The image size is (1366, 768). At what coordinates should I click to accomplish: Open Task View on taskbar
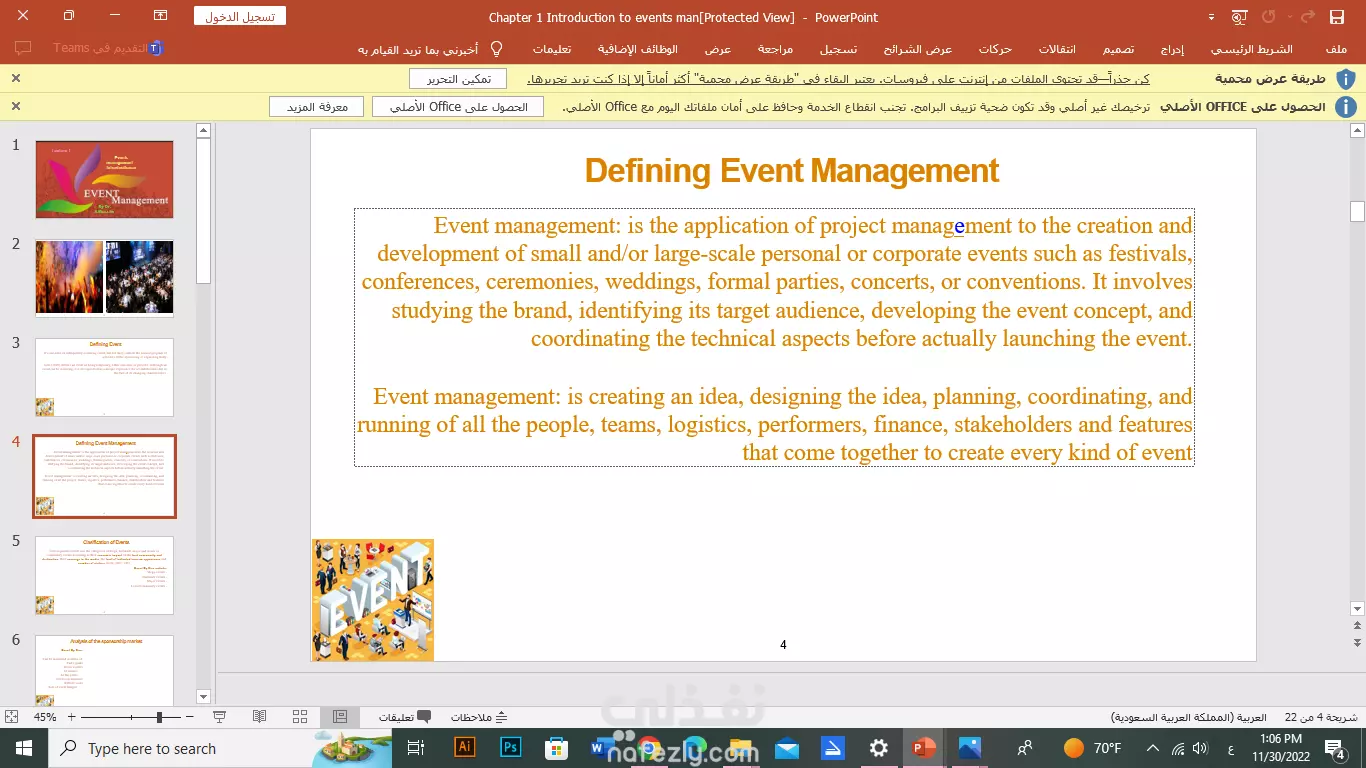pyautogui.click(x=417, y=748)
